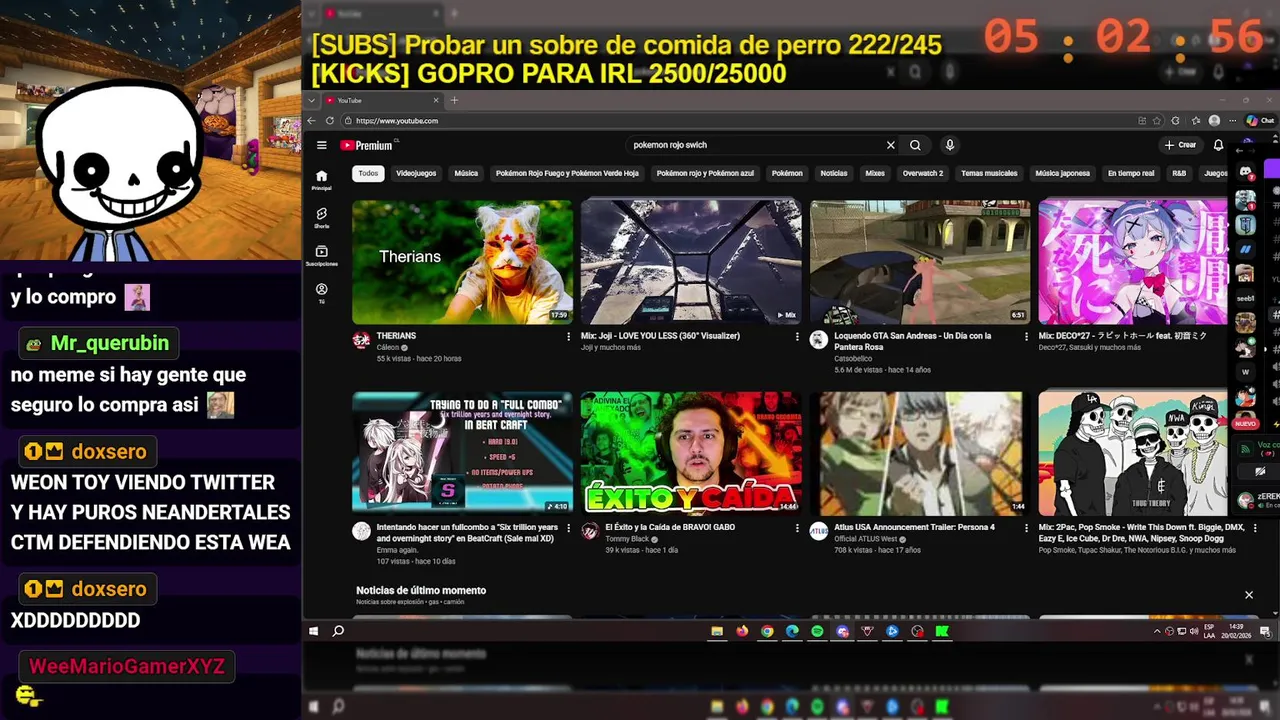The image size is (1280, 720).
Task: Go back with browser back arrow
Action: 311,121
